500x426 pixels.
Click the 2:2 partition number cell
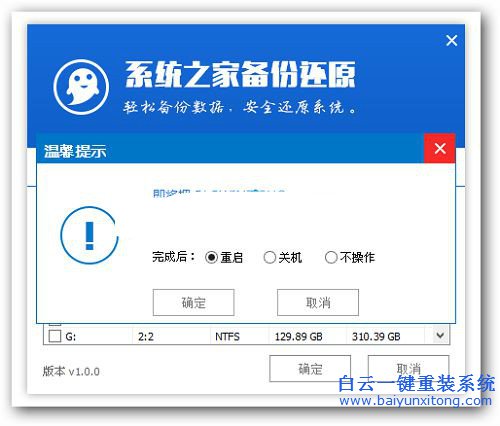pos(146,337)
